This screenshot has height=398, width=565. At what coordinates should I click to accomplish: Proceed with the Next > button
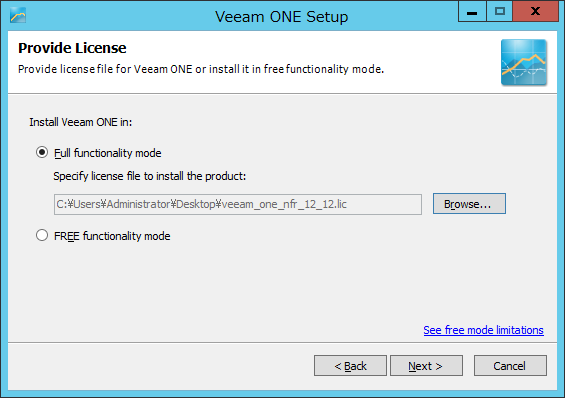[x=426, y=366]
